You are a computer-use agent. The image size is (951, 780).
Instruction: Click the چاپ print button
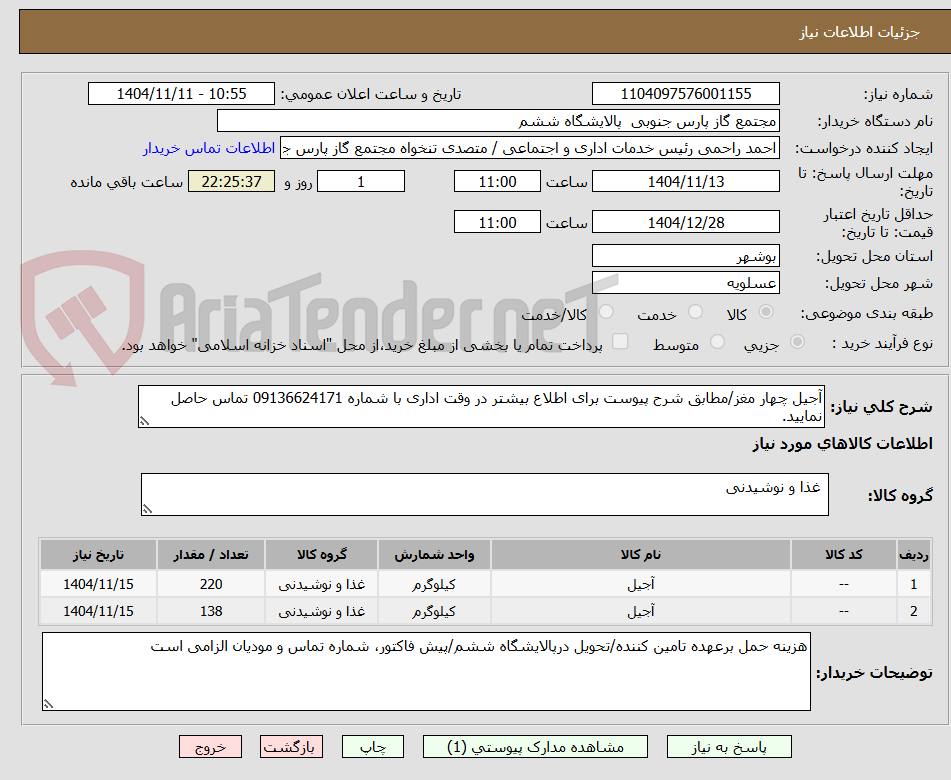click(x=373, y=747)
